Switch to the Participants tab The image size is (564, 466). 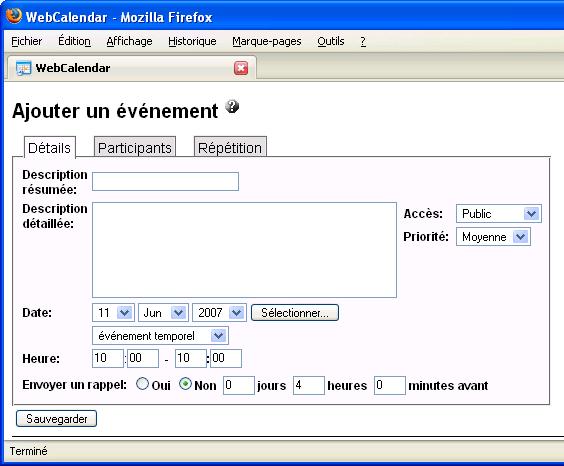[135, 148]
